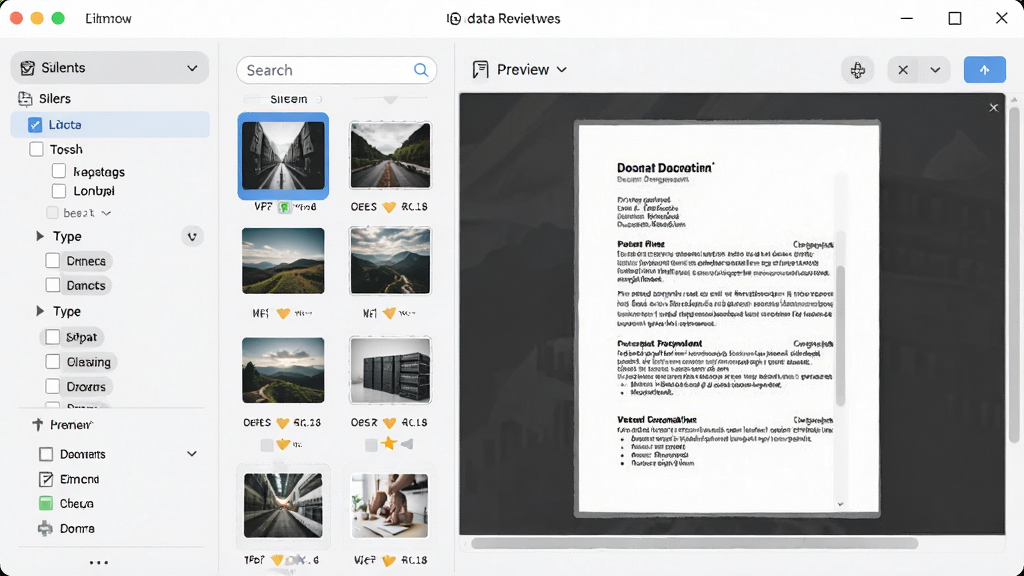The height and width of the screenshot is (576, 1024).
Task: Click the plus icon next to Premenr
Action: 38,424
